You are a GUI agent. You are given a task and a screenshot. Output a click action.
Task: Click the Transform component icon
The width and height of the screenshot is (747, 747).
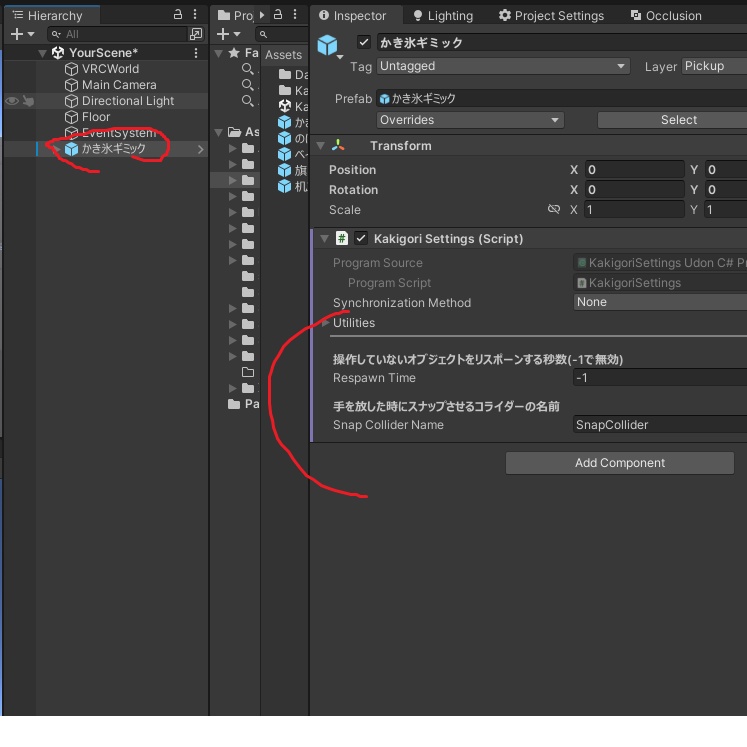(x=338, y=146)
